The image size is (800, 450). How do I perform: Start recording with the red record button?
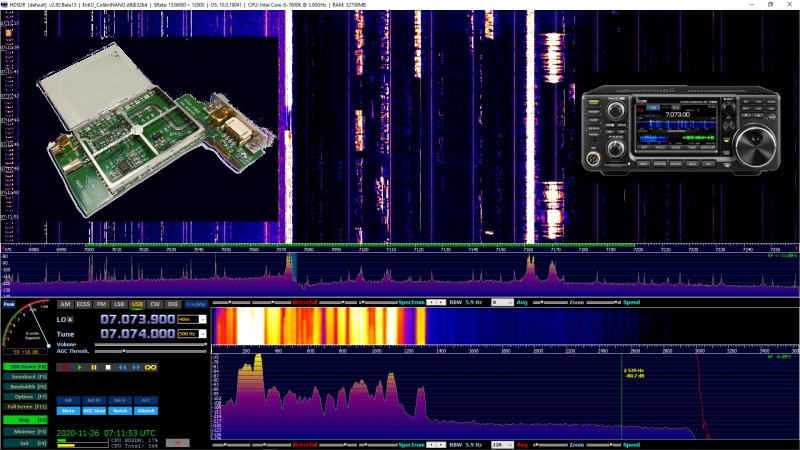65,367
